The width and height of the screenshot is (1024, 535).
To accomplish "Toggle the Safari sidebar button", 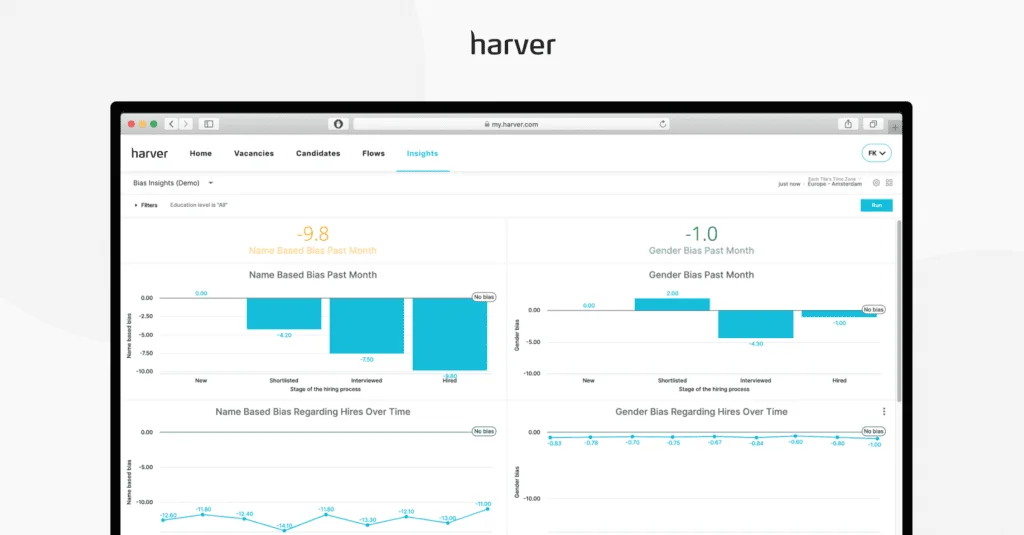I will tap(209, 124).
